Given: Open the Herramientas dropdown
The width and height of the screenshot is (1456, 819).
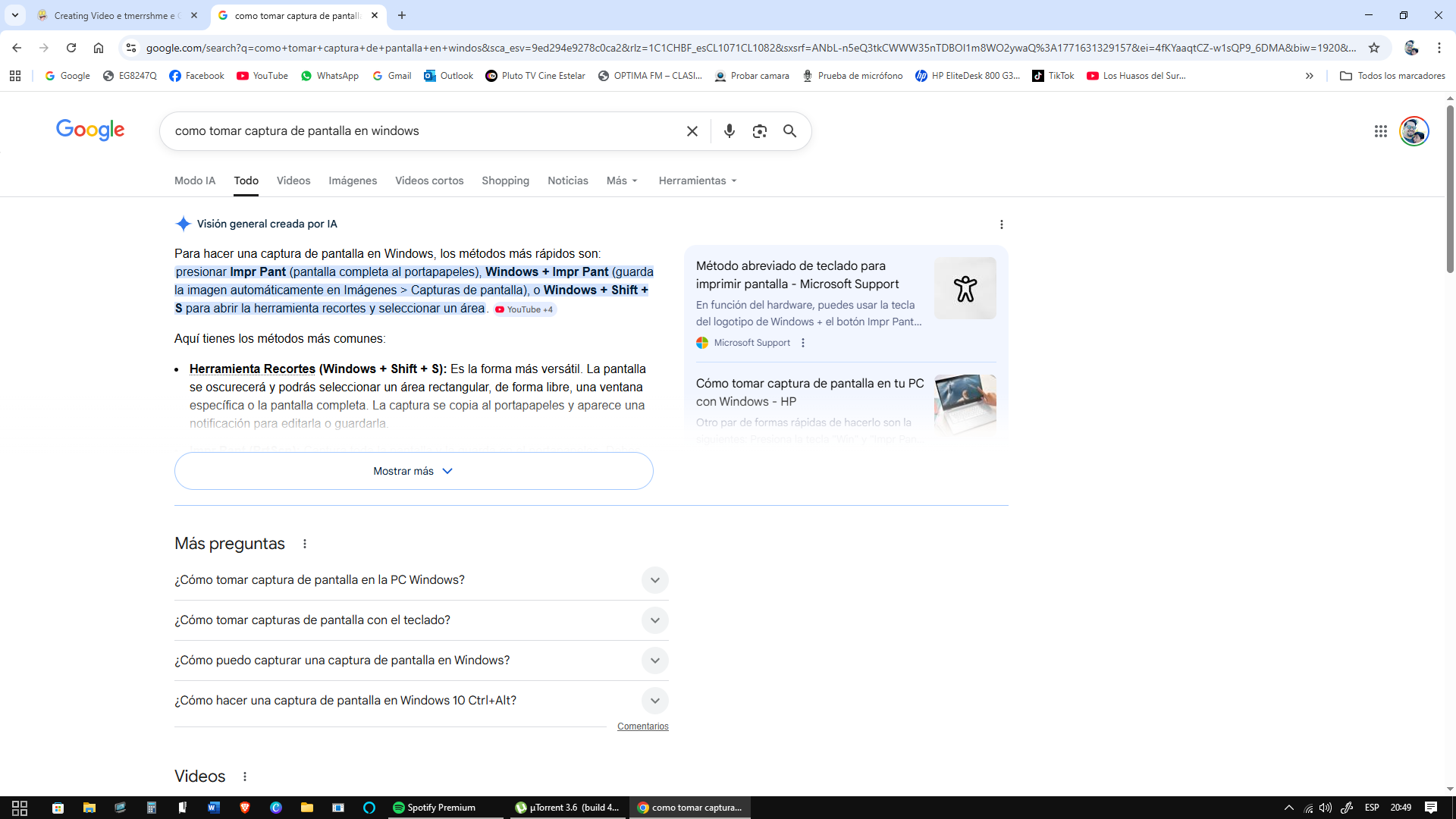Looking at the screenshot, I should 697,180.
